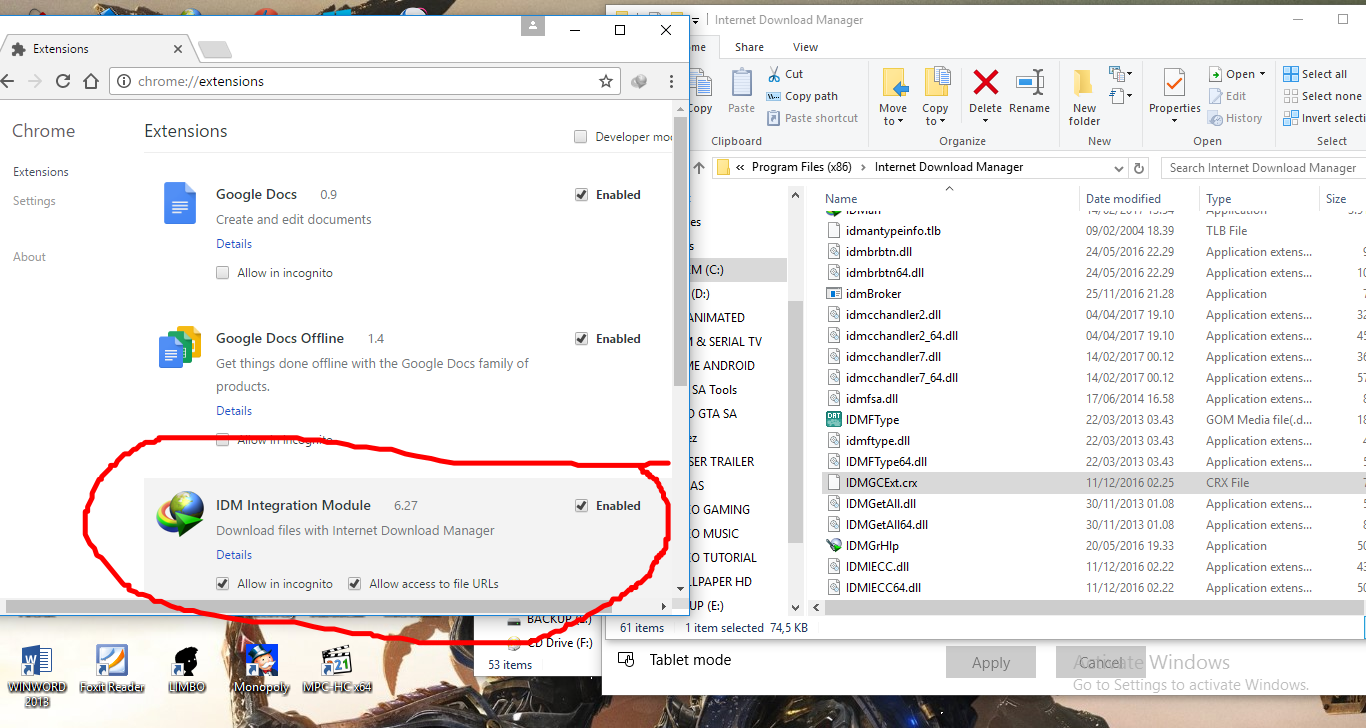Image resolution: width=1366 pixels, height=728 pixels.
Task: Open Properties dropdown arrow
Action: [1175, 121]
